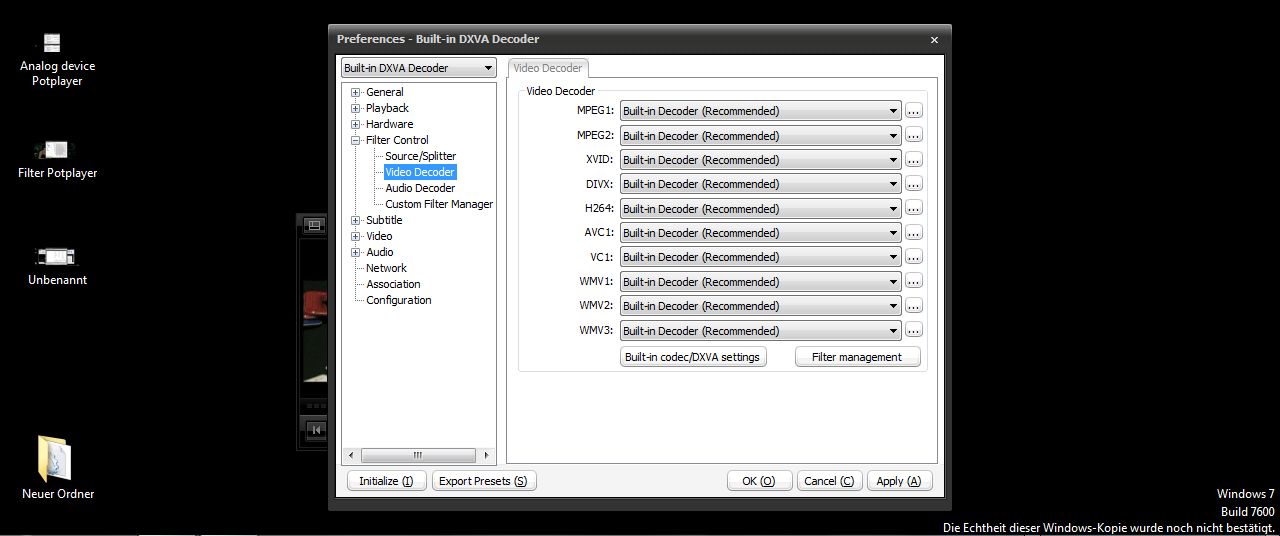Select the Unbenannt desktop icon
Image resolution: width=1280 pixels, height=536 pixels.
(x=55, y=257)
